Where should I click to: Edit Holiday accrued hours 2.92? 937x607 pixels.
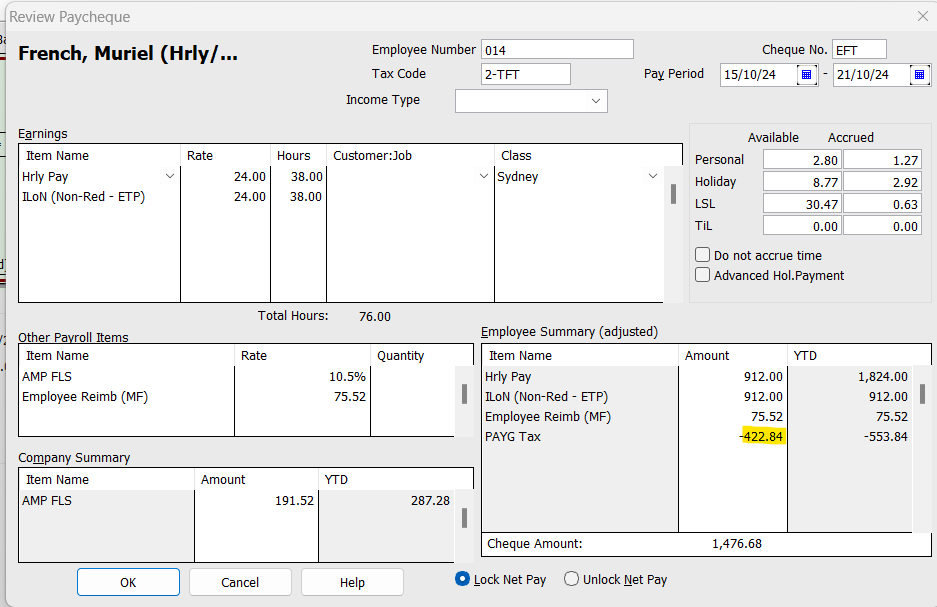(x=882, y=182)
